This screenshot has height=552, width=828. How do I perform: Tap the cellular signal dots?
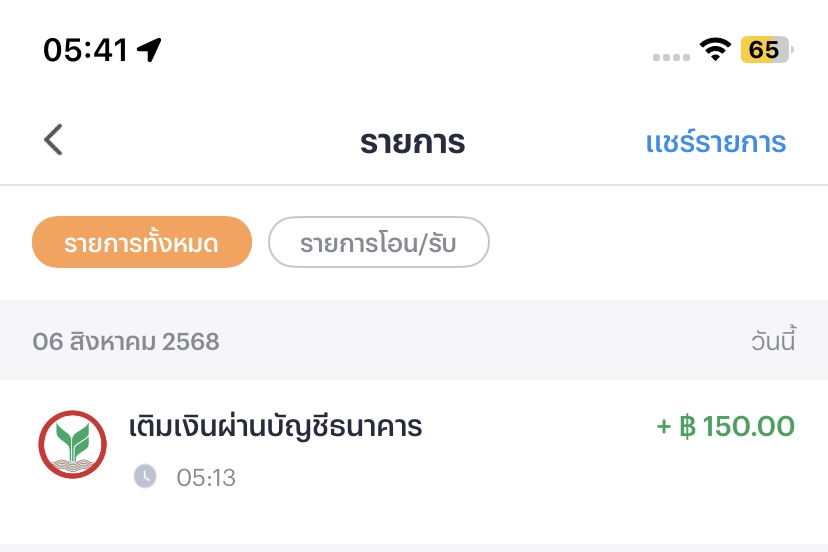pos(671,57)
